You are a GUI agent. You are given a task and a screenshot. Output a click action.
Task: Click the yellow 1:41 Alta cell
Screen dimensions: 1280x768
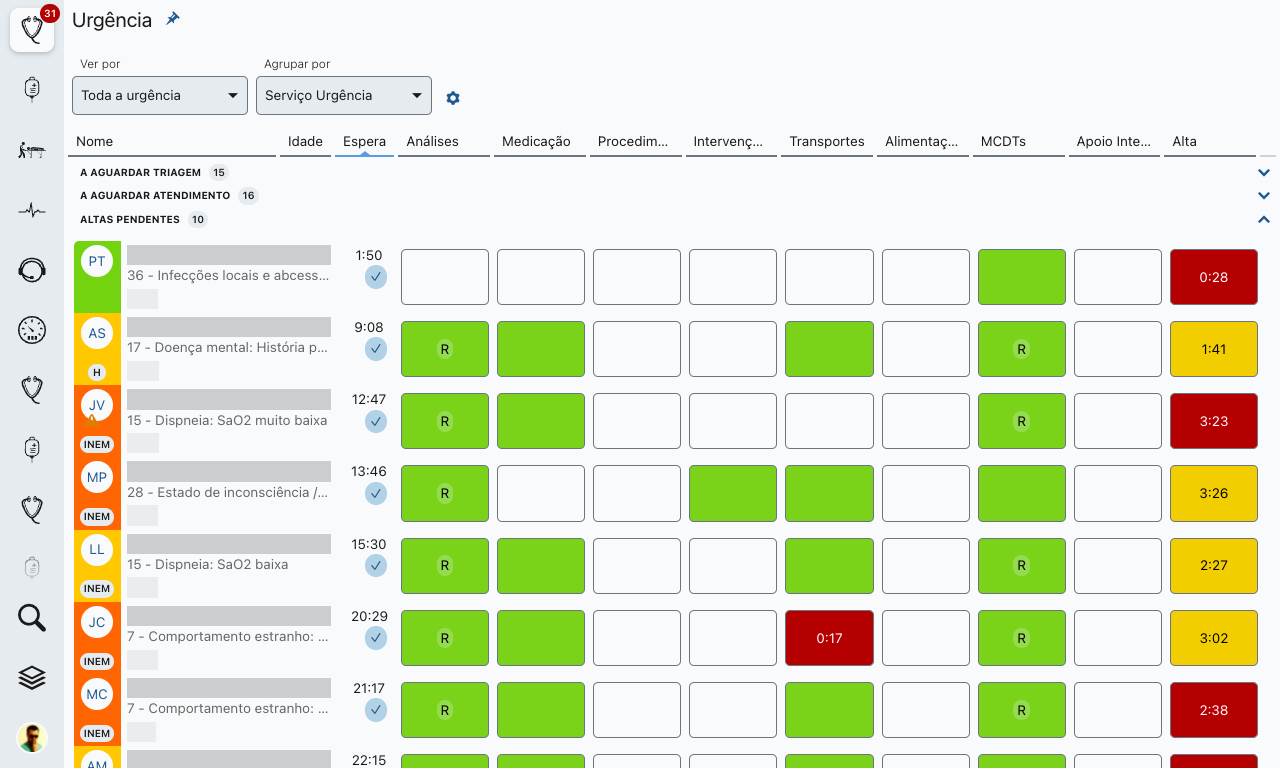pyautogui.click(x=1213, y=349)
